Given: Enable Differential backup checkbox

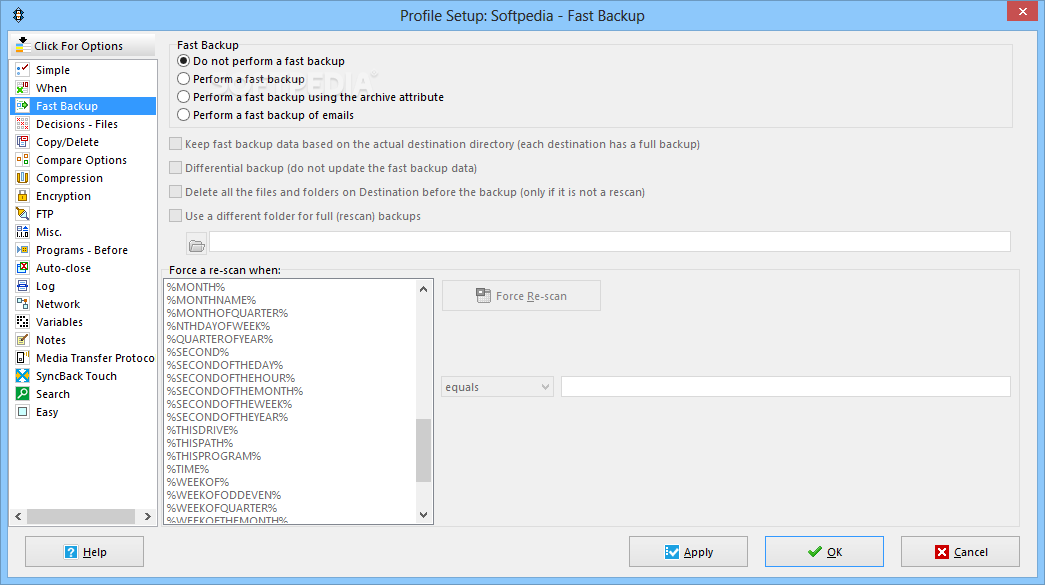Looking at the screenshot, I should [175, 168].
